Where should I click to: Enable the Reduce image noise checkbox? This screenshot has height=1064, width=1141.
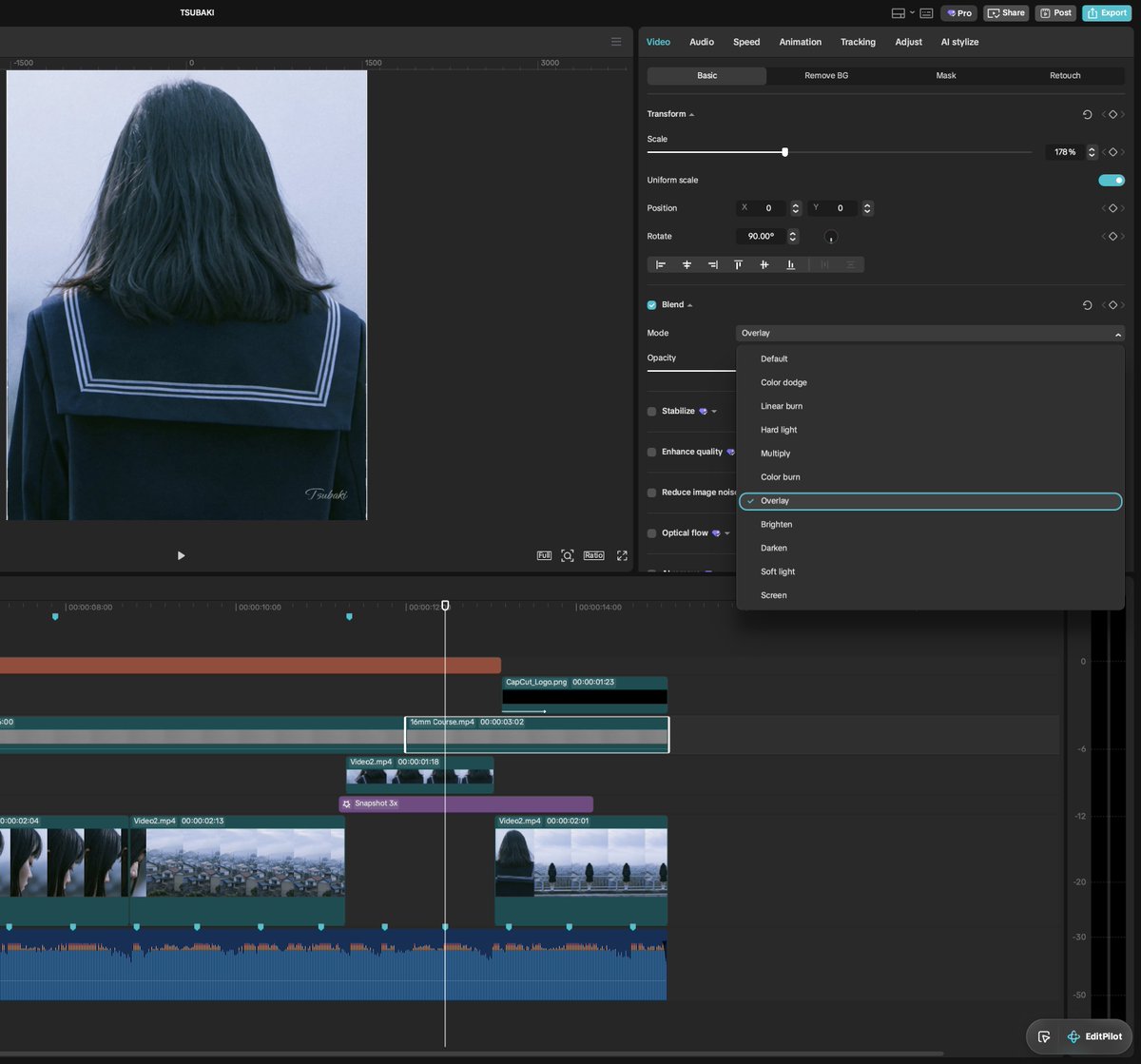coord(651,493)
